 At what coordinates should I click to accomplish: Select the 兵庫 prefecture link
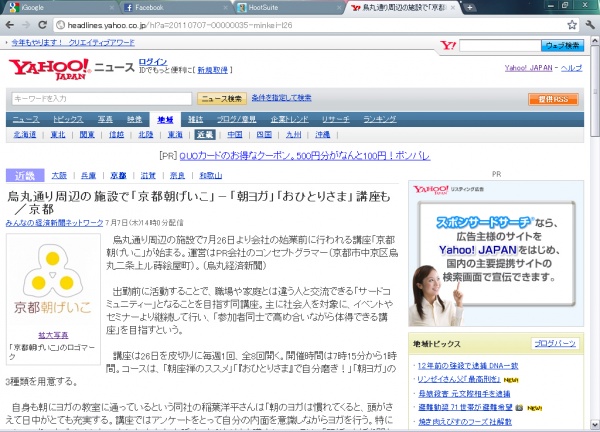[88, 176]
